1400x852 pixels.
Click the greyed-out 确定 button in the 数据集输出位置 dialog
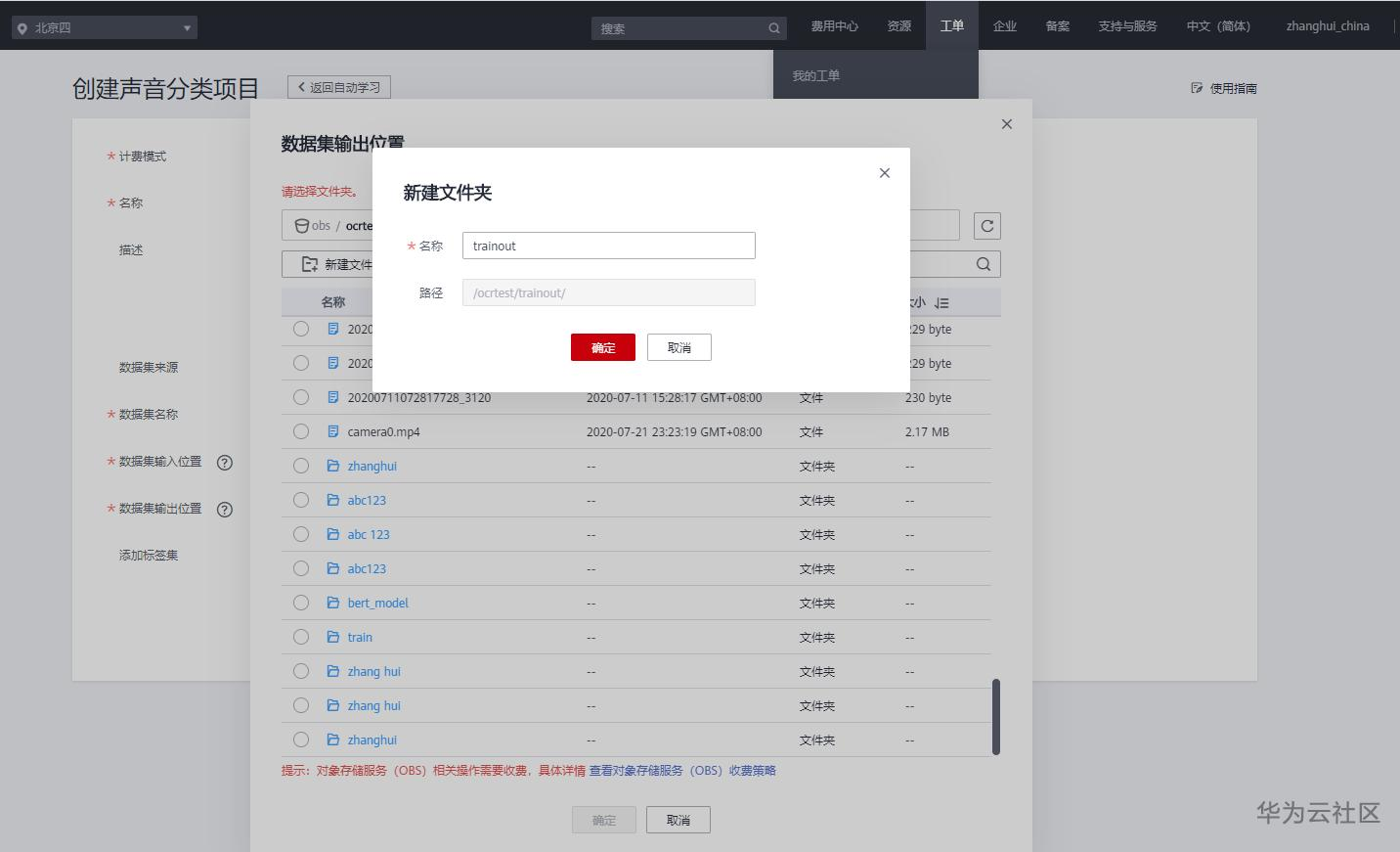coord(604,820)
